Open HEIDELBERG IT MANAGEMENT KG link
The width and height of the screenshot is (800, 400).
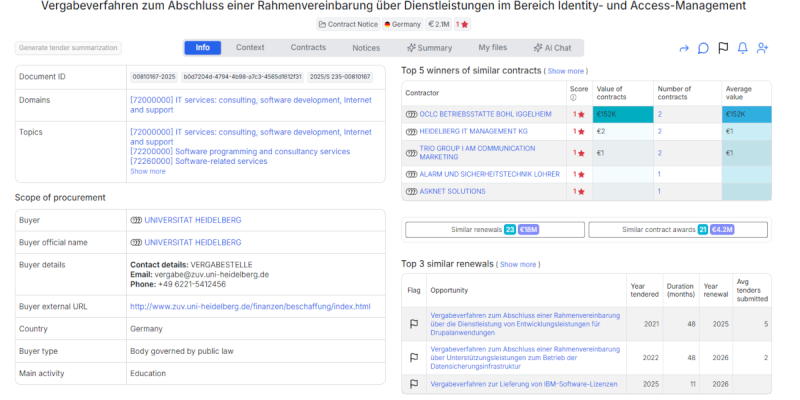click(x=473, y=132)
